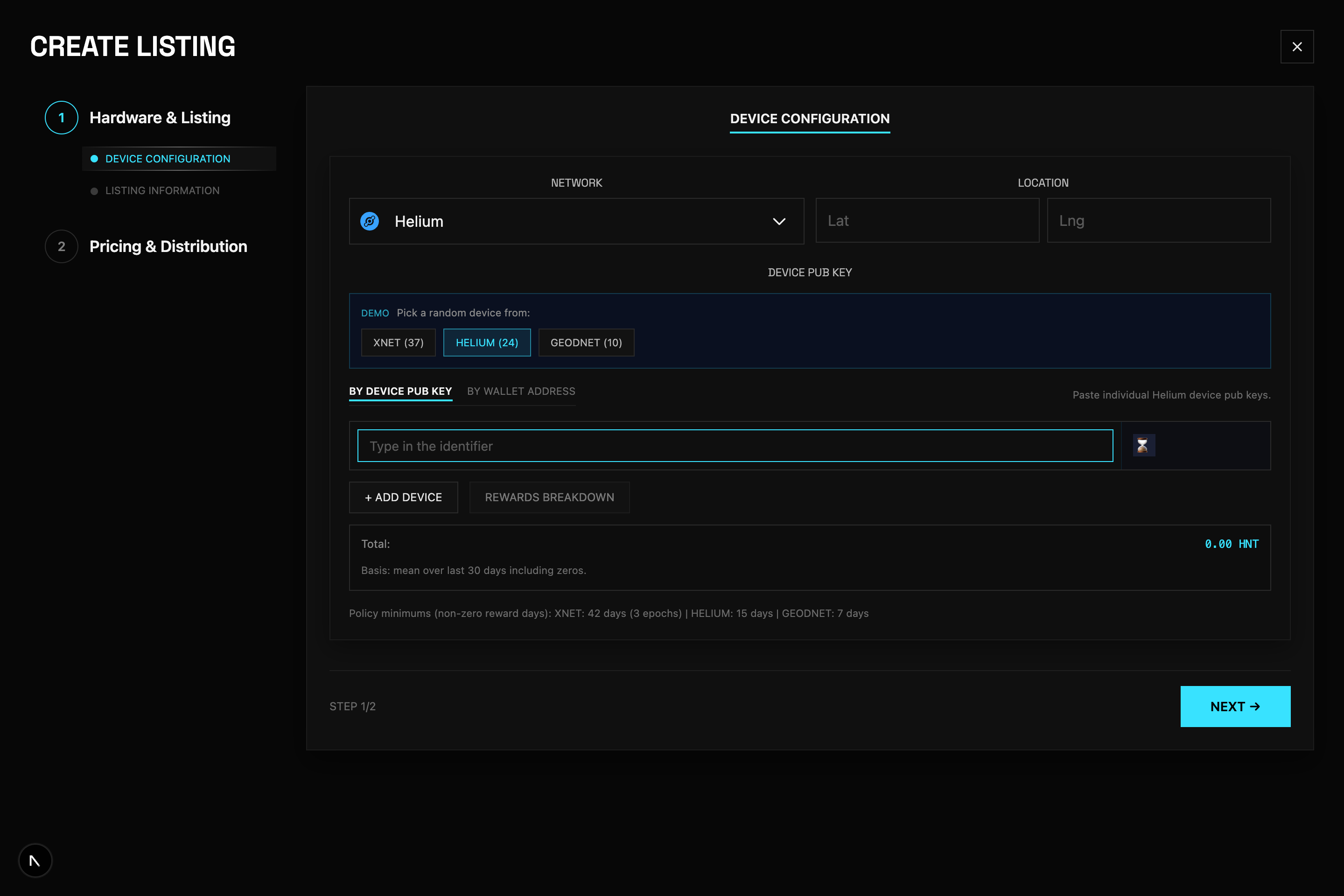Viewport: 1344px width, 896px height.
Task: Click 'Paste individual Helium device pub keys' hint
Action: [x=1171, y=395]
